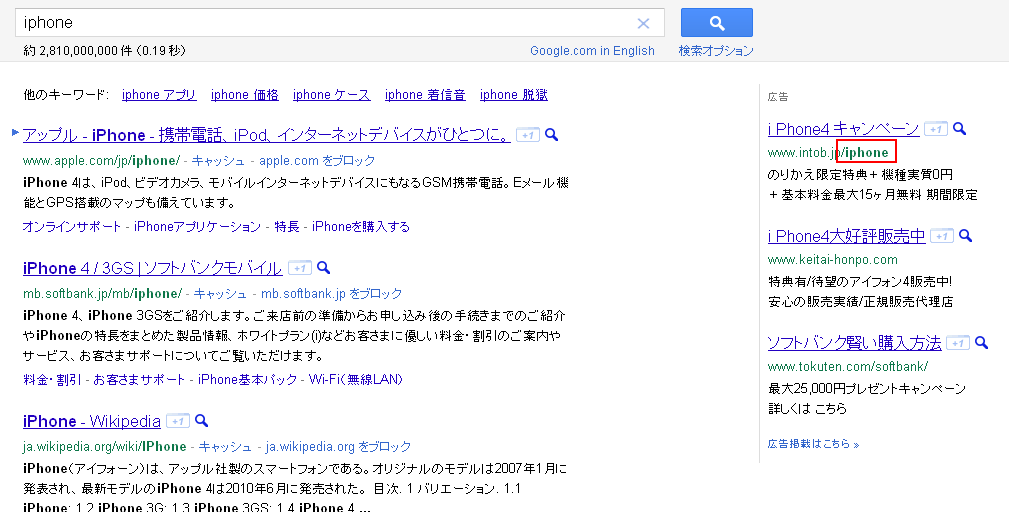Open iPhoneアプリケーション sitelink
1009x512 pixels.
click(197, 226)
